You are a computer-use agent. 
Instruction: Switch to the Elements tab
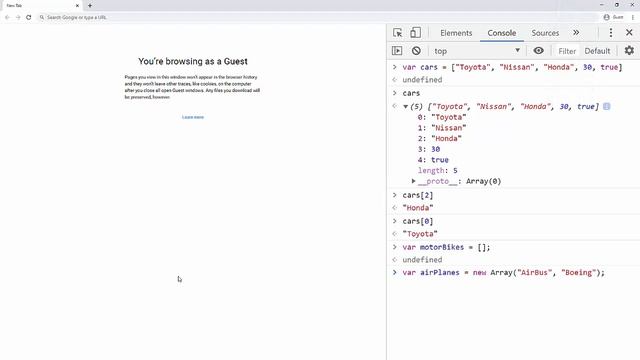pyautogui.click(x=456, y=33)
